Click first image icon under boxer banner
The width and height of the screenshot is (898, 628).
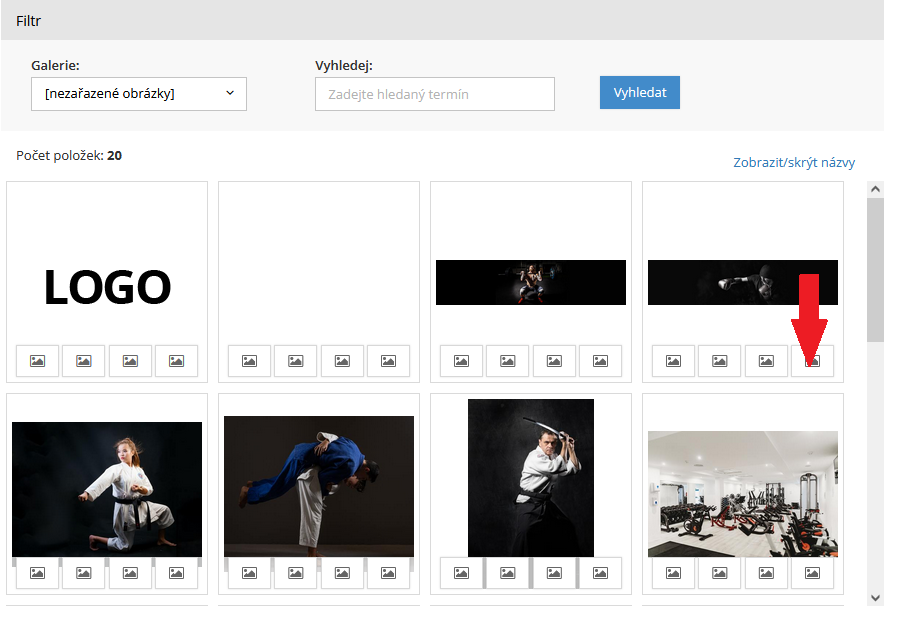(x=674, y=361)
